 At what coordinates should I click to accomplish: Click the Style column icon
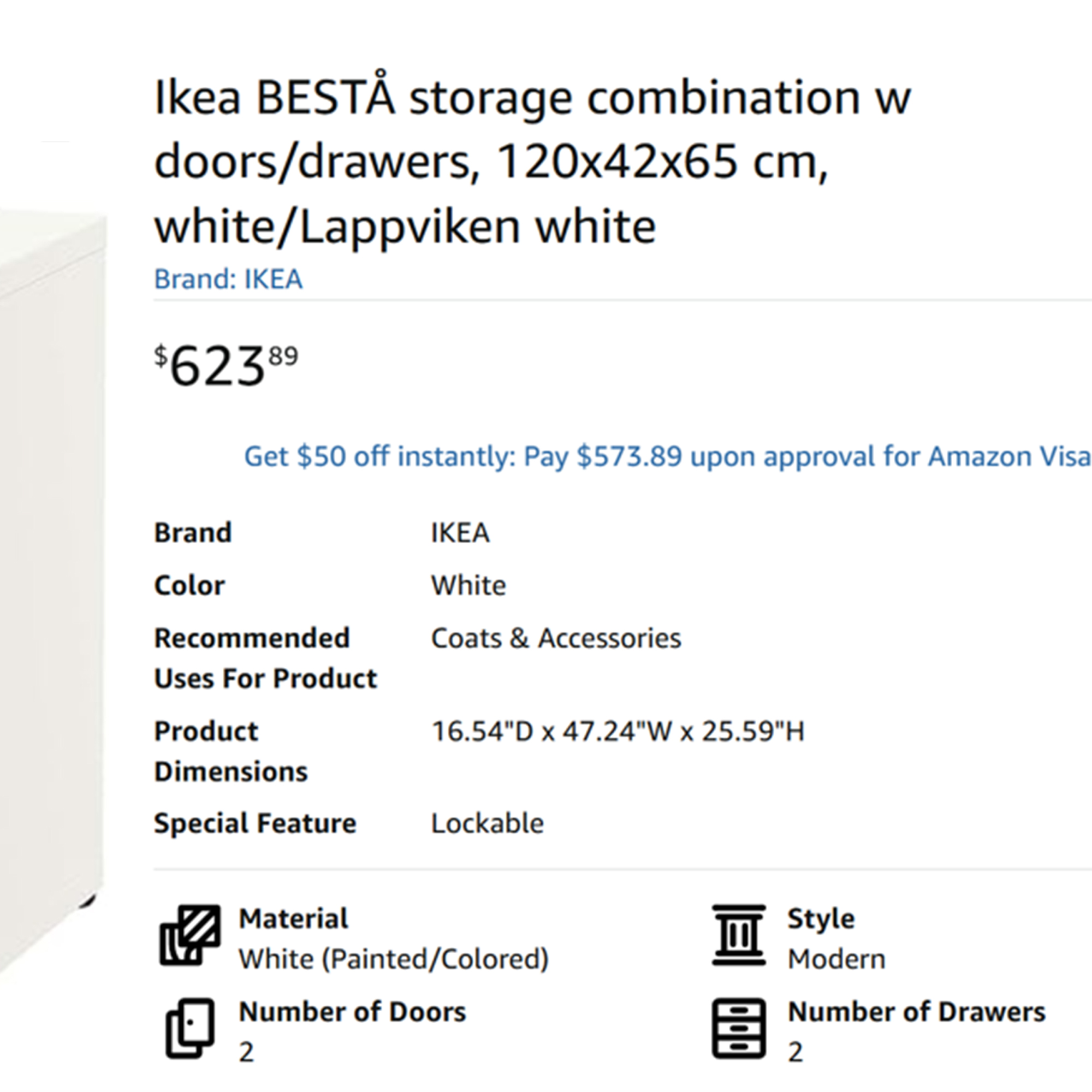point(739,935)
